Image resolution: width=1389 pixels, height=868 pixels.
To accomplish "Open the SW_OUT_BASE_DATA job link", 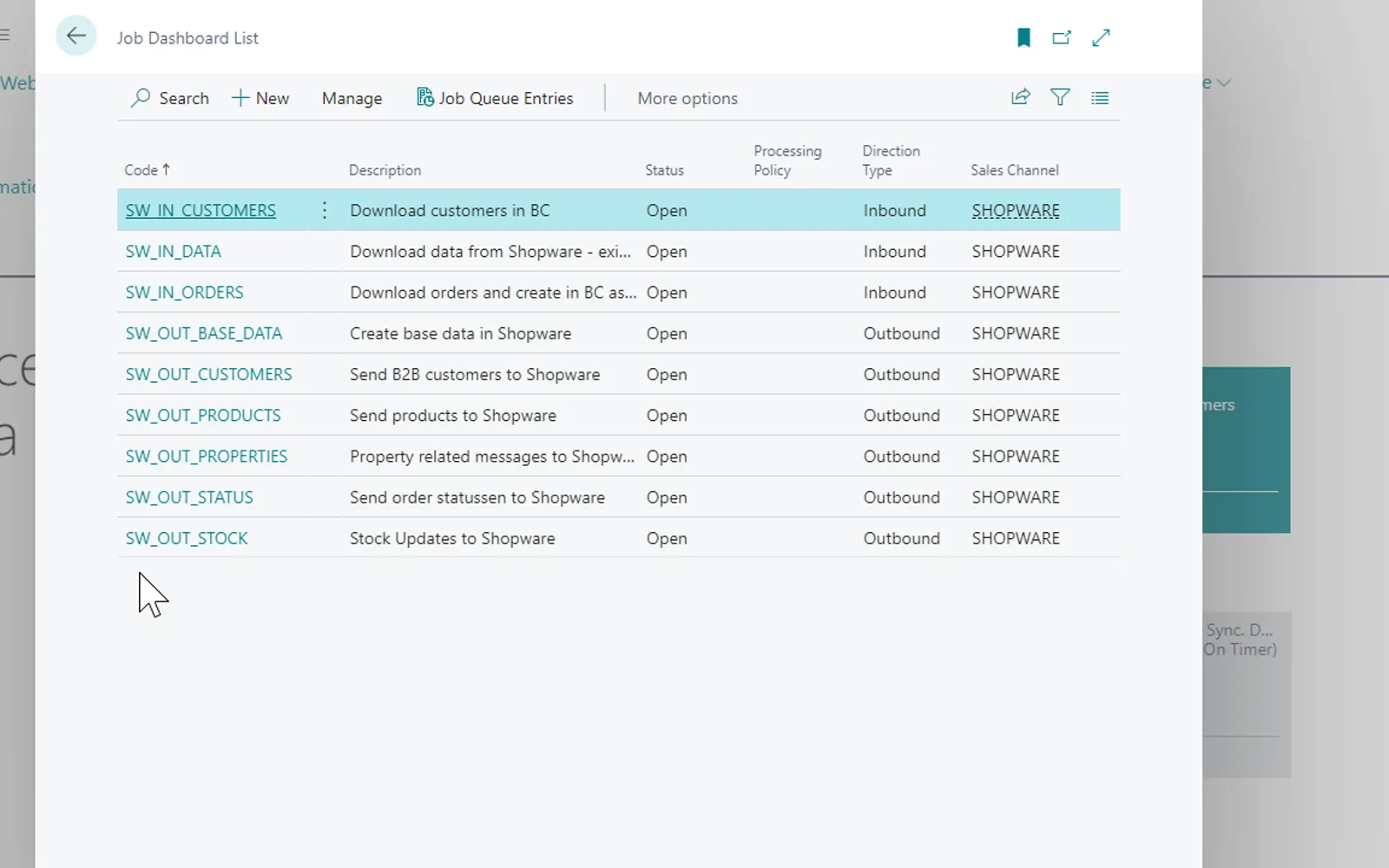I will (204, 333).
